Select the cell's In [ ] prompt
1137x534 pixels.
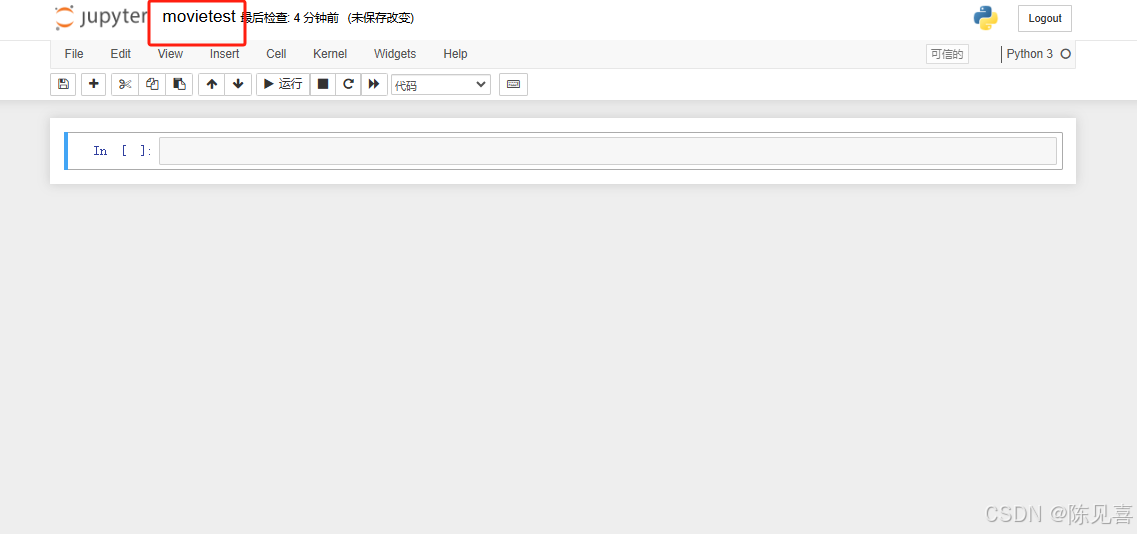click(x=122, y=151)
